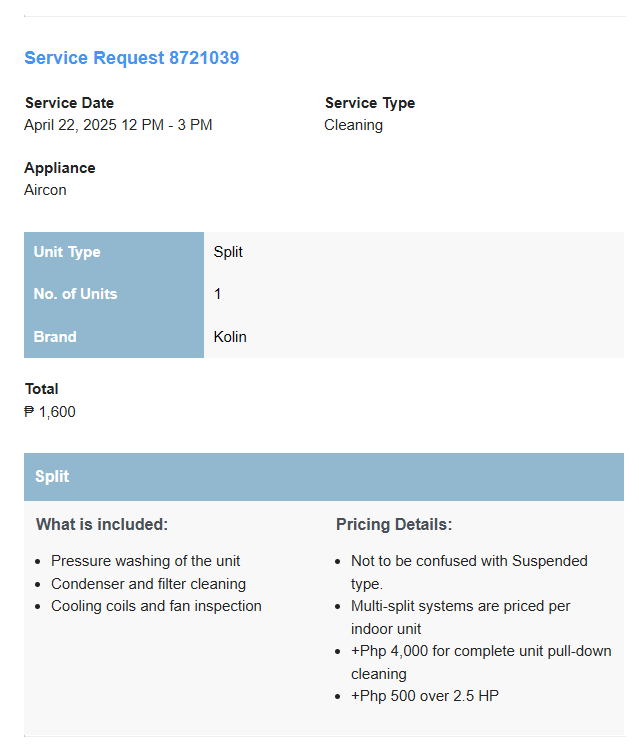Click the Appliance heading
The height and width of the screenshot is (749, 639).
click(x=60, y=168)
